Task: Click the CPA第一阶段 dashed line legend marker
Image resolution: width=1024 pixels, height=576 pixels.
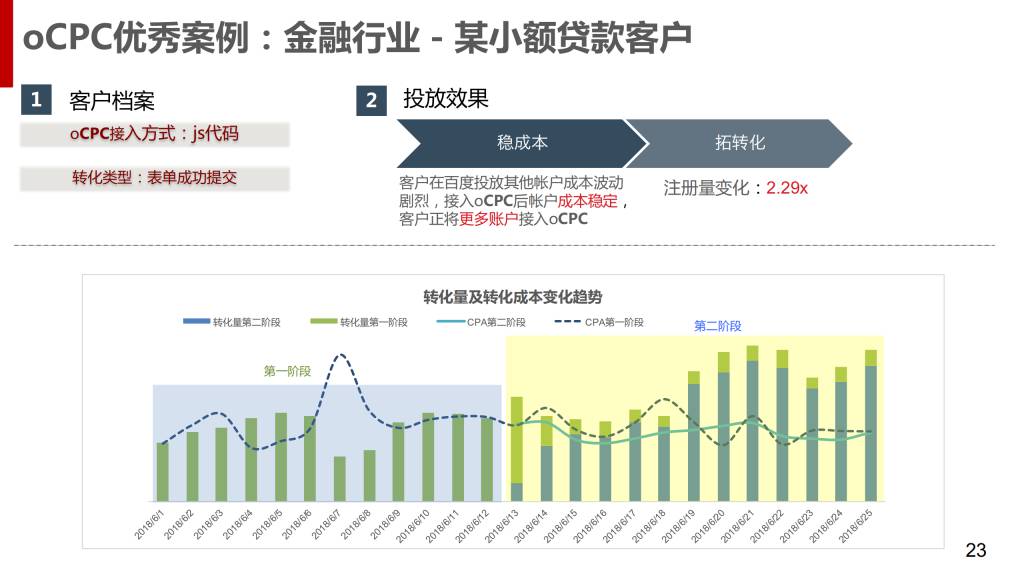Action: [568, 322]
